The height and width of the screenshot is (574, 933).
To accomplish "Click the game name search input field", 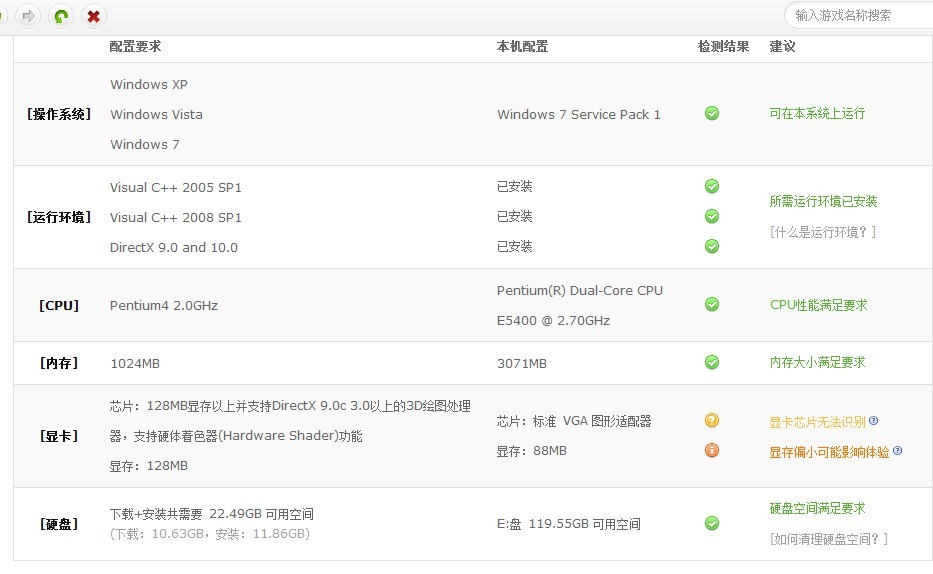I will pyautogui.click(x=860, y=15).
